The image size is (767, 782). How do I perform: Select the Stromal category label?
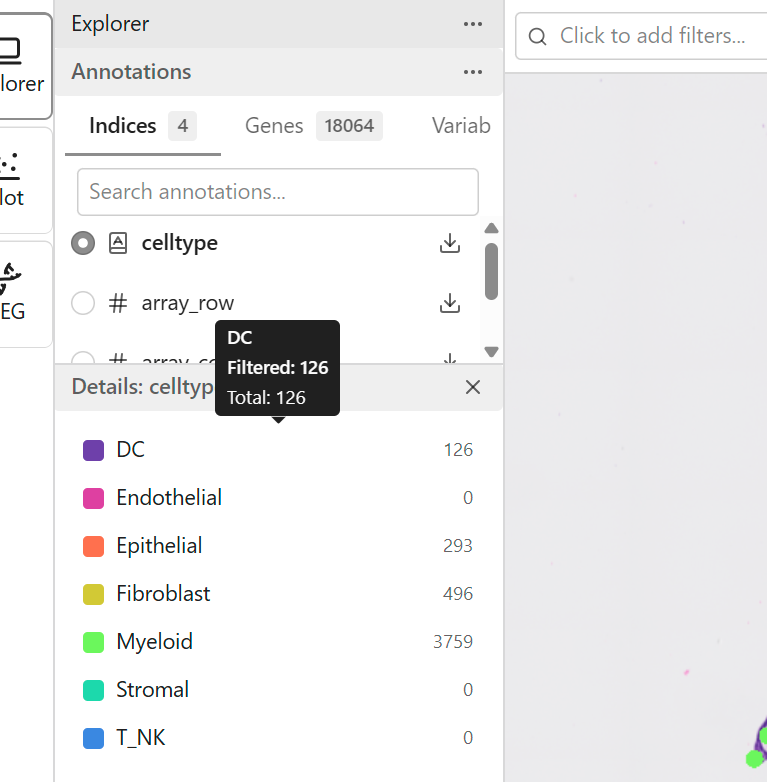click(x=152, y=690)
